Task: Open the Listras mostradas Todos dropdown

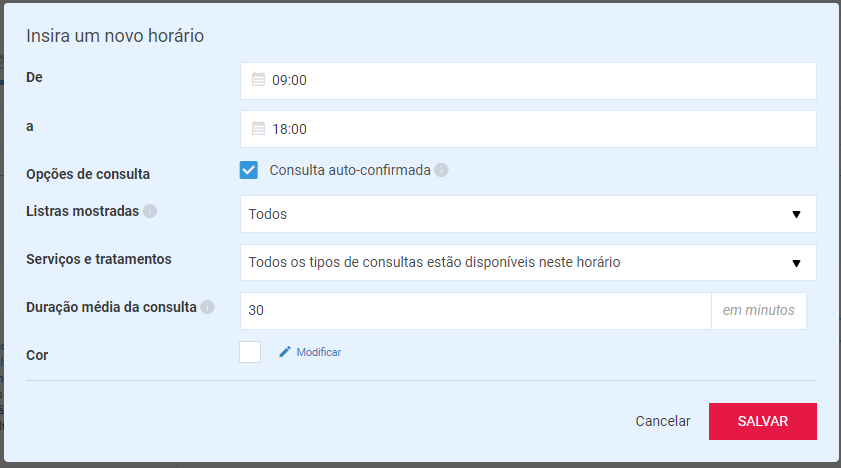Action: [528, 214]
